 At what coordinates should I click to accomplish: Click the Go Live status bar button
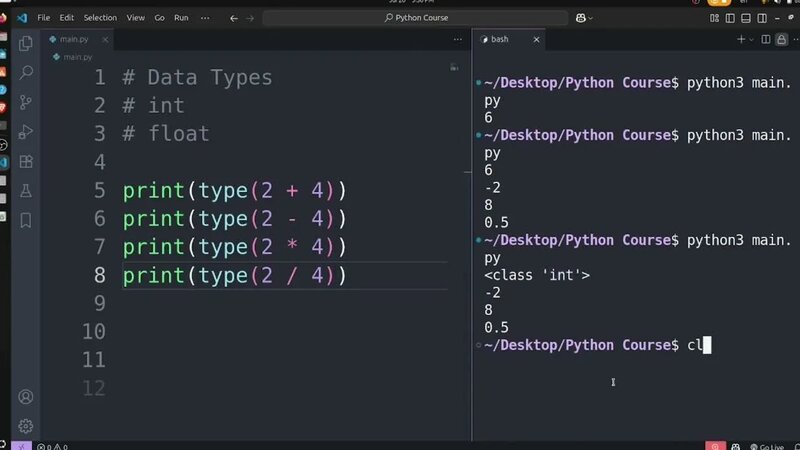click(x=767, y=446)
